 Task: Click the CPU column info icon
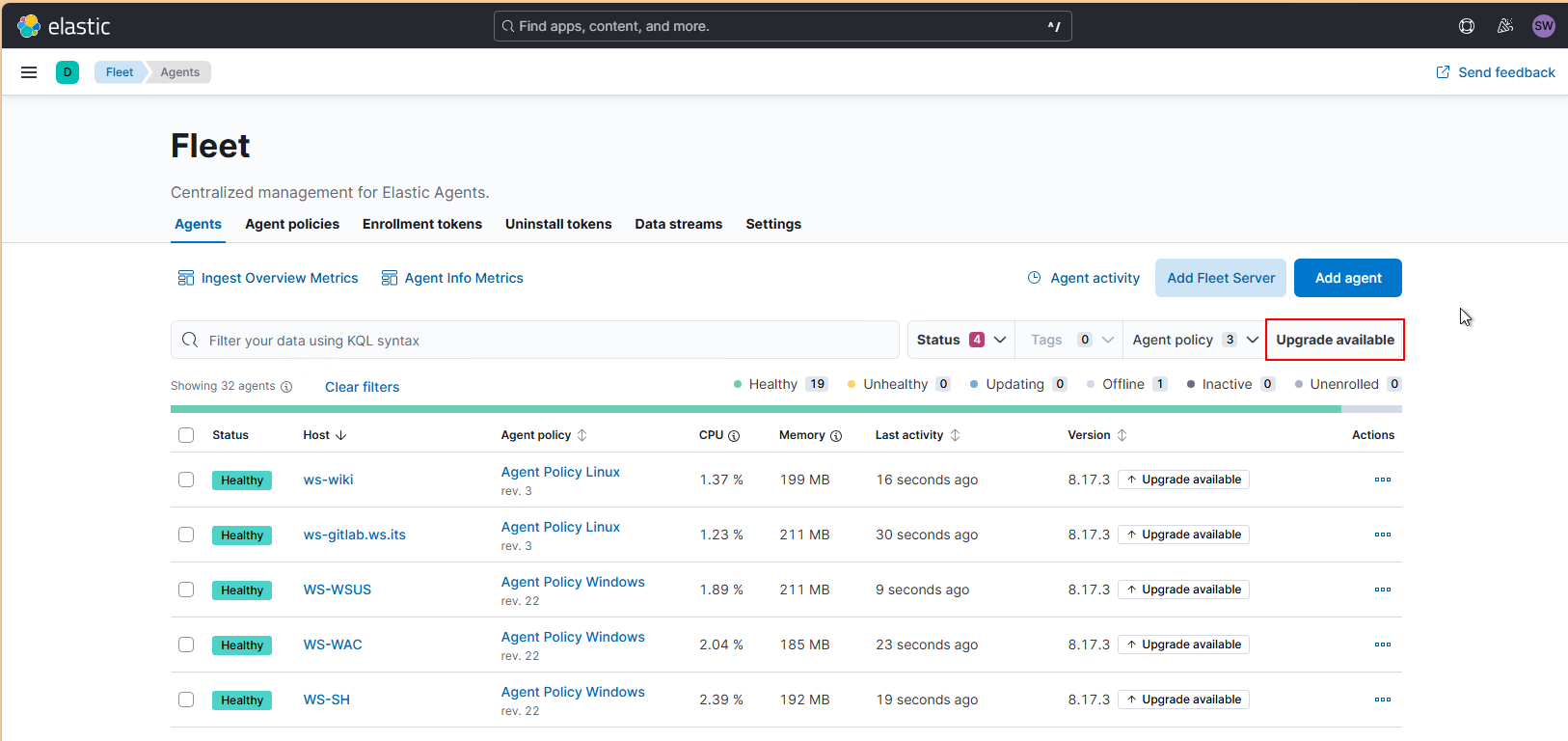pyautogui.click(x=734, y=436)
